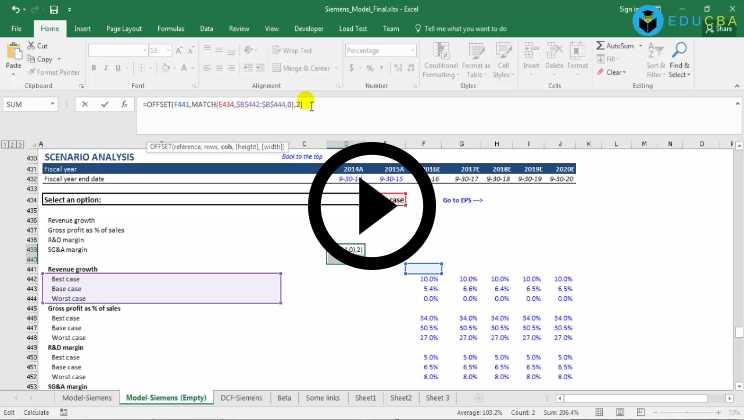Click the Find & Select magnifier icon
The height and width of the screenshot is (420, 744).
679,52
